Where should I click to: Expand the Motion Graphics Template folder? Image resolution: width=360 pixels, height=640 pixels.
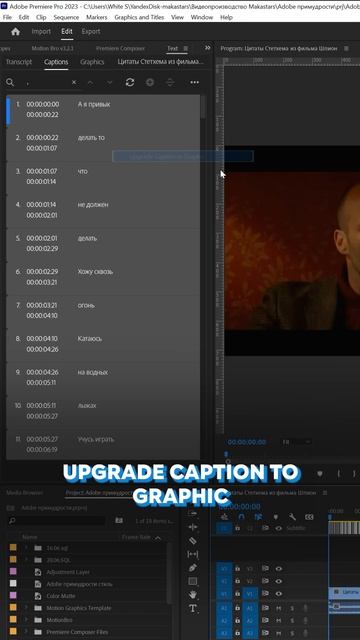click(27, 608)
